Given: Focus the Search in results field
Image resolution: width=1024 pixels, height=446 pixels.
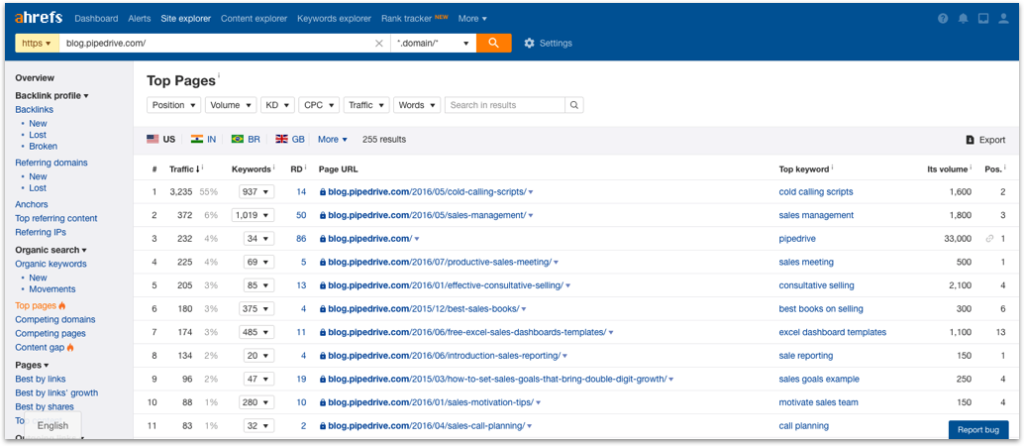Looking at the screenshot, I should [505, 105].
